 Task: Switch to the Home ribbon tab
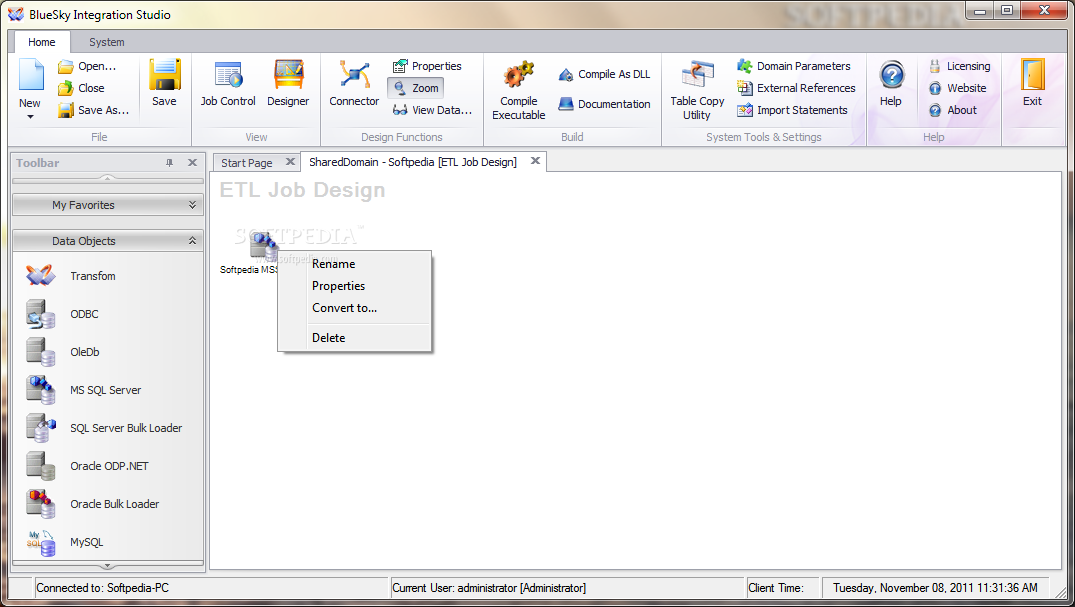tap(42, 43)
